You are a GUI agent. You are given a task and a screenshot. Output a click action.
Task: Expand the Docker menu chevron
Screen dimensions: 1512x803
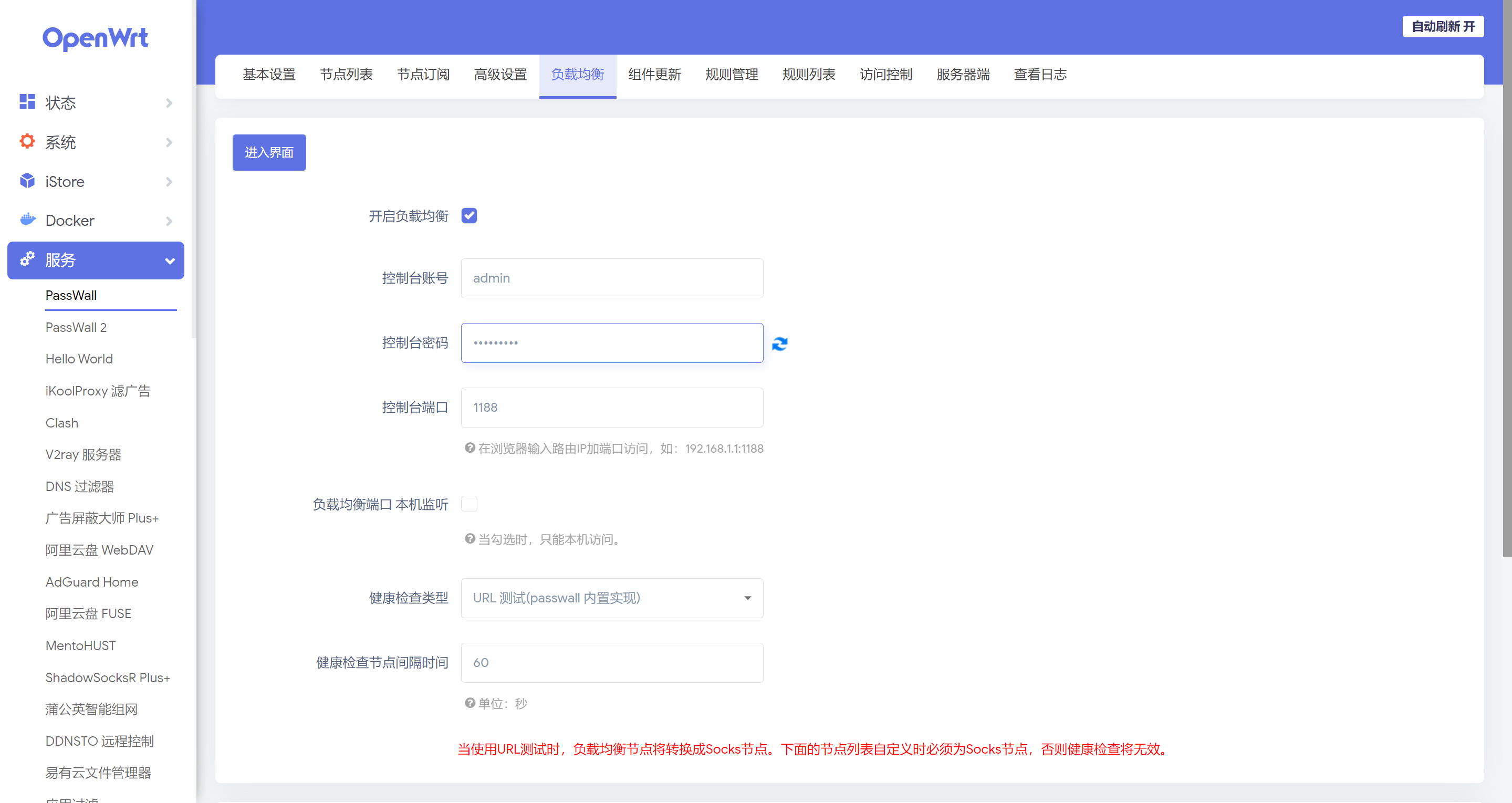click(169, 221)
